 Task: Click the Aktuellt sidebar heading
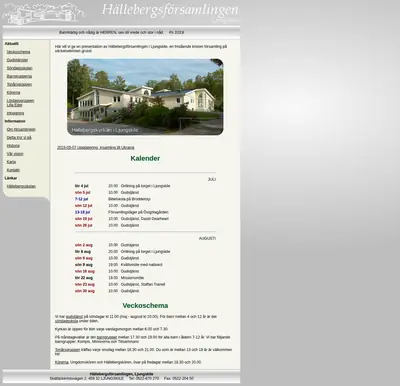tap(12, 44)
